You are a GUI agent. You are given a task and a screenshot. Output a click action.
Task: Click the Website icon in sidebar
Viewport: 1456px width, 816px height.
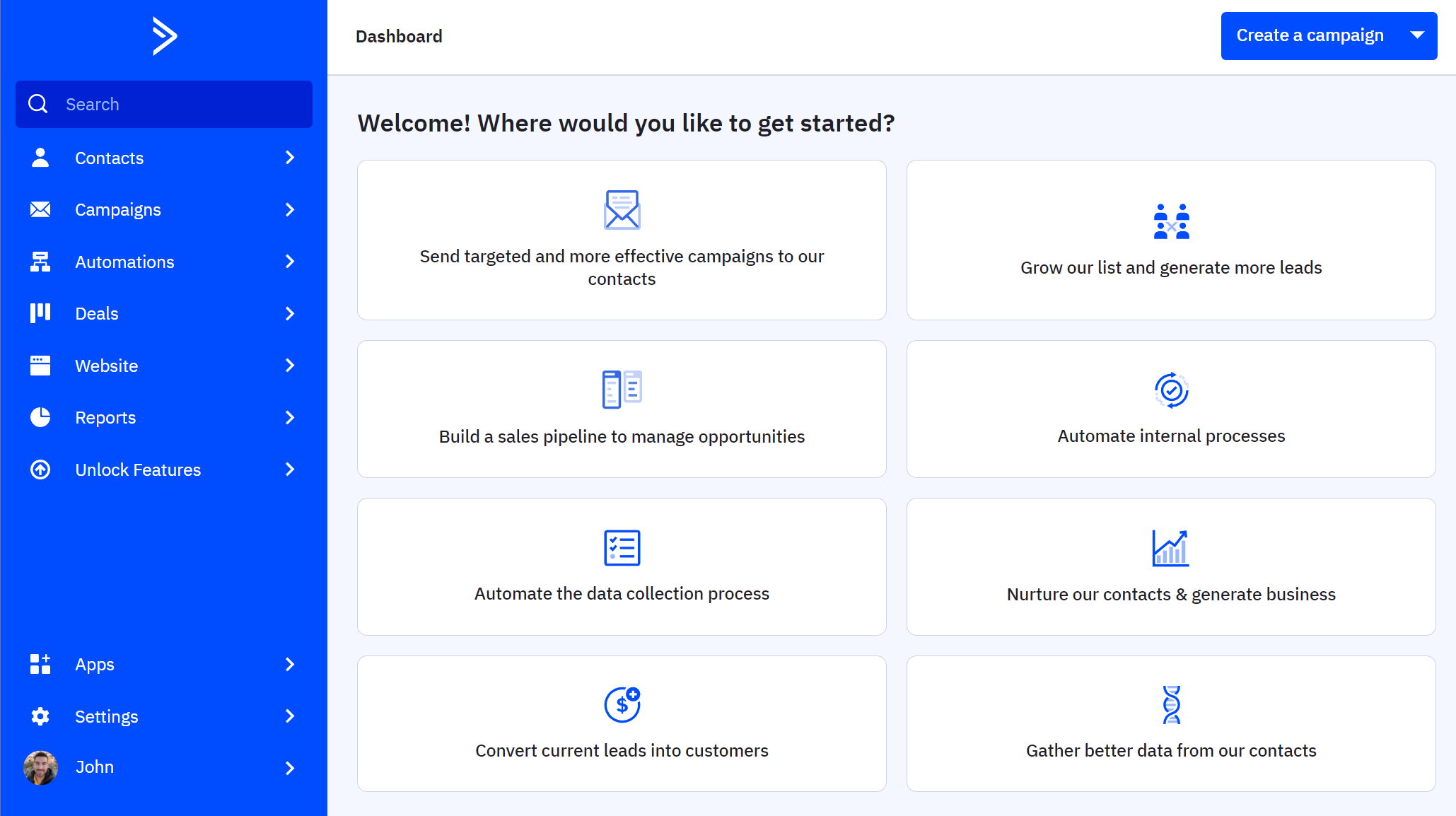pyautogui.click(x=40, y=365)
